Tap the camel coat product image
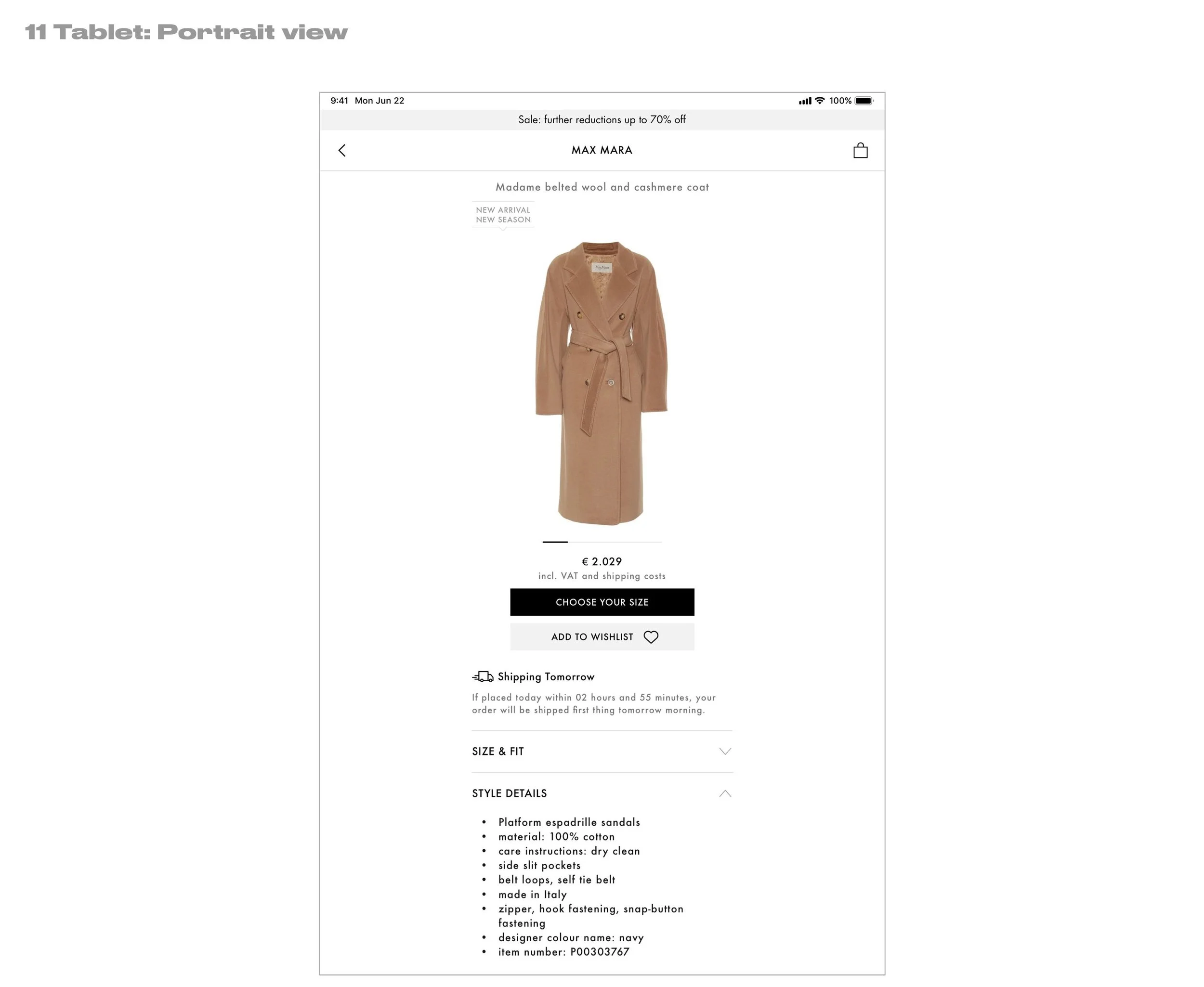The image size is (1204, 987). tap(601, 382)
